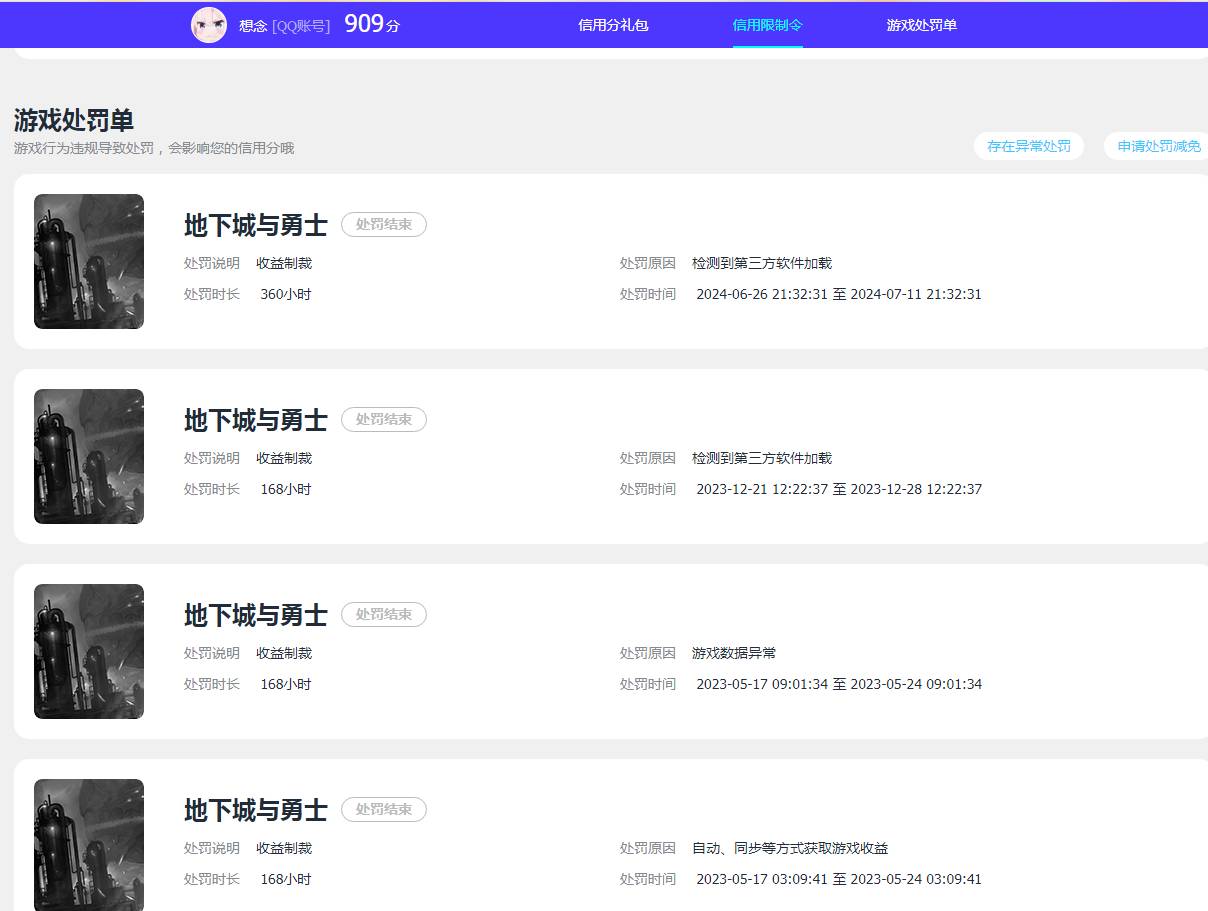1208x911 pixels.
Task: Click 地下城与勇士 title in the 360小时 card
Action: [256, 225]
